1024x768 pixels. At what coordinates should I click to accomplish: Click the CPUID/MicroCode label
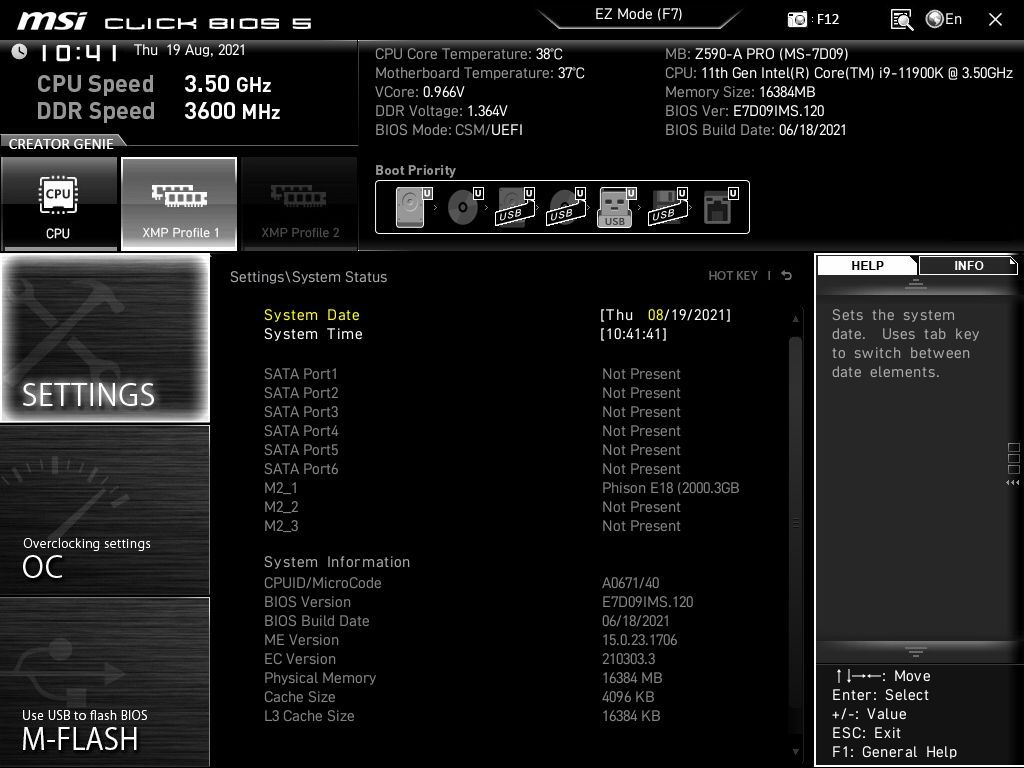tap(323, 583)
